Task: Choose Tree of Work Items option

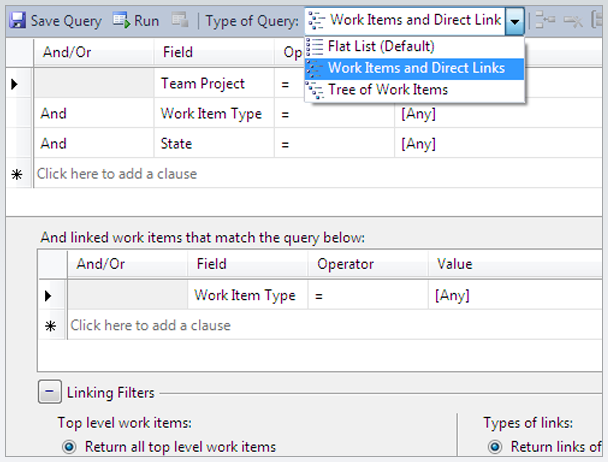Action: pyautogui.click(x=388, y=90)
